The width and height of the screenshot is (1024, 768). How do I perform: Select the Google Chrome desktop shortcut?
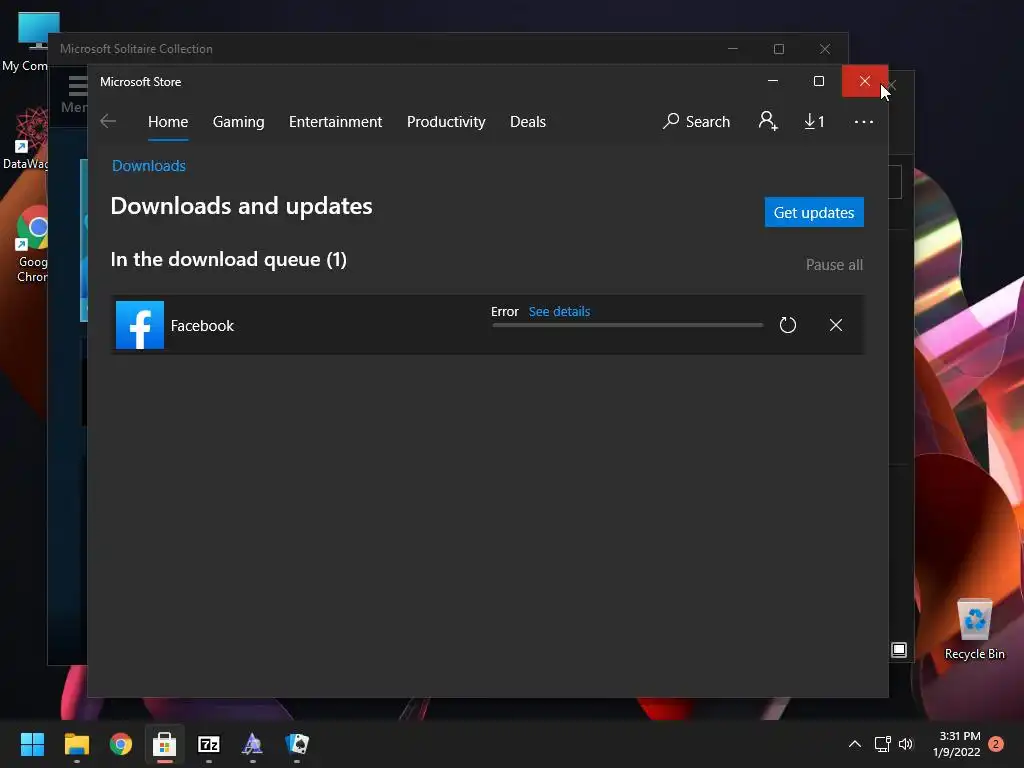pyautogui.click(x=32, y=245)
